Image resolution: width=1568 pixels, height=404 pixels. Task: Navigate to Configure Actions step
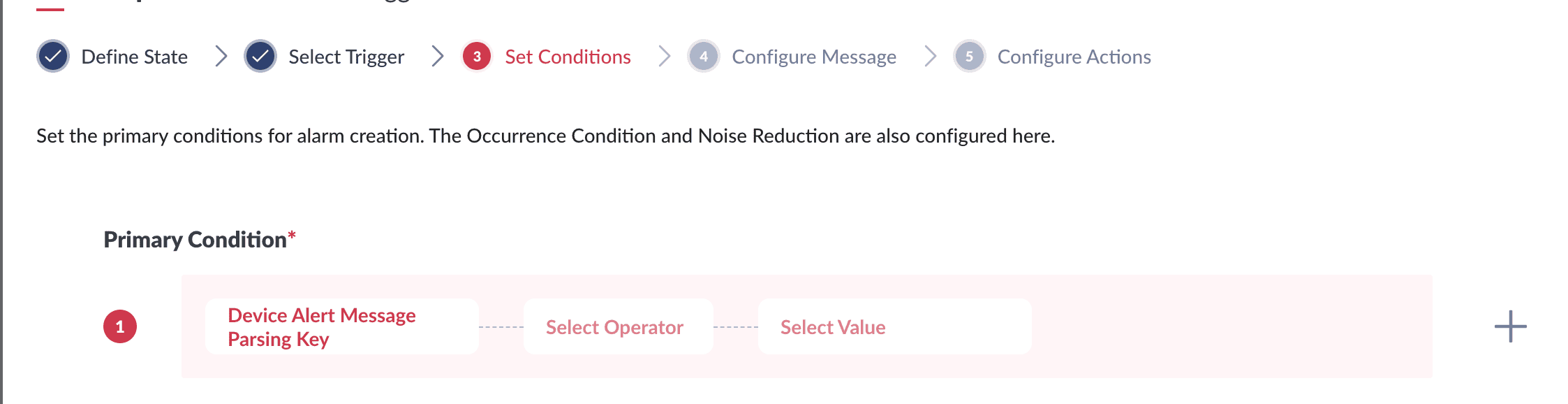point(1074,57)
